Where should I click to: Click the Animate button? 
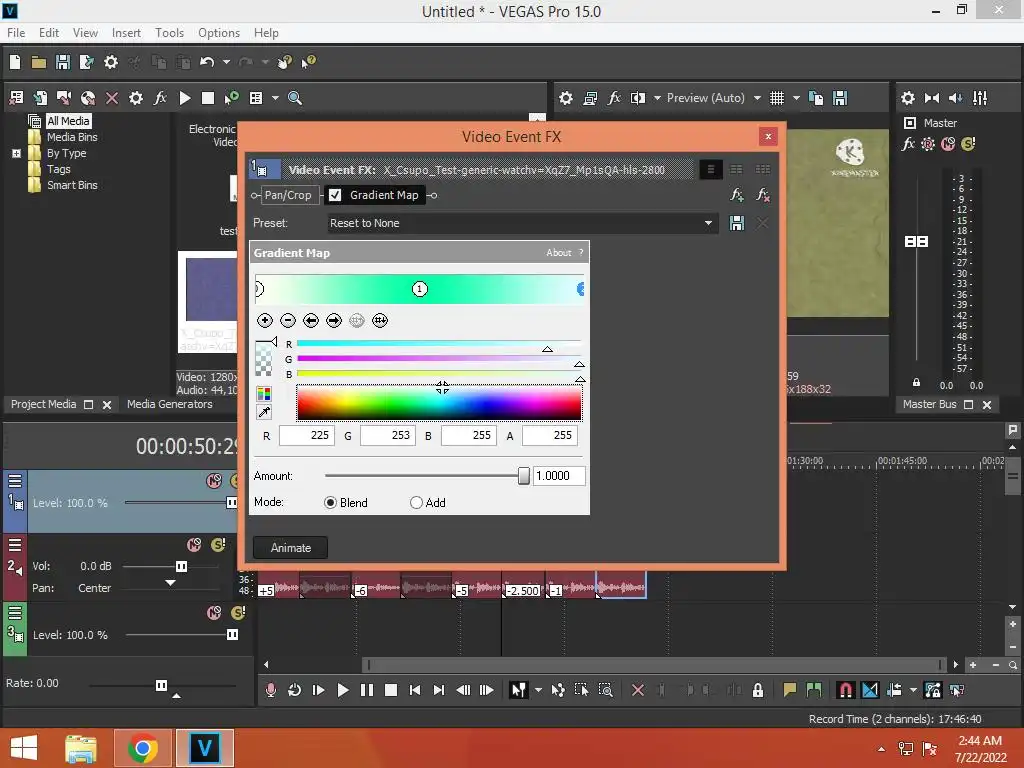coord(291,548)
